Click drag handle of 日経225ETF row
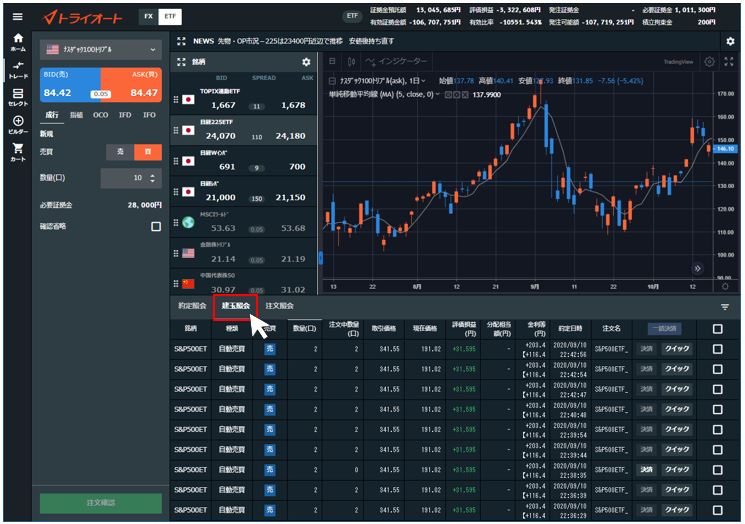The image size is (745, 524). pyautogui.click(x=176, y=130)
